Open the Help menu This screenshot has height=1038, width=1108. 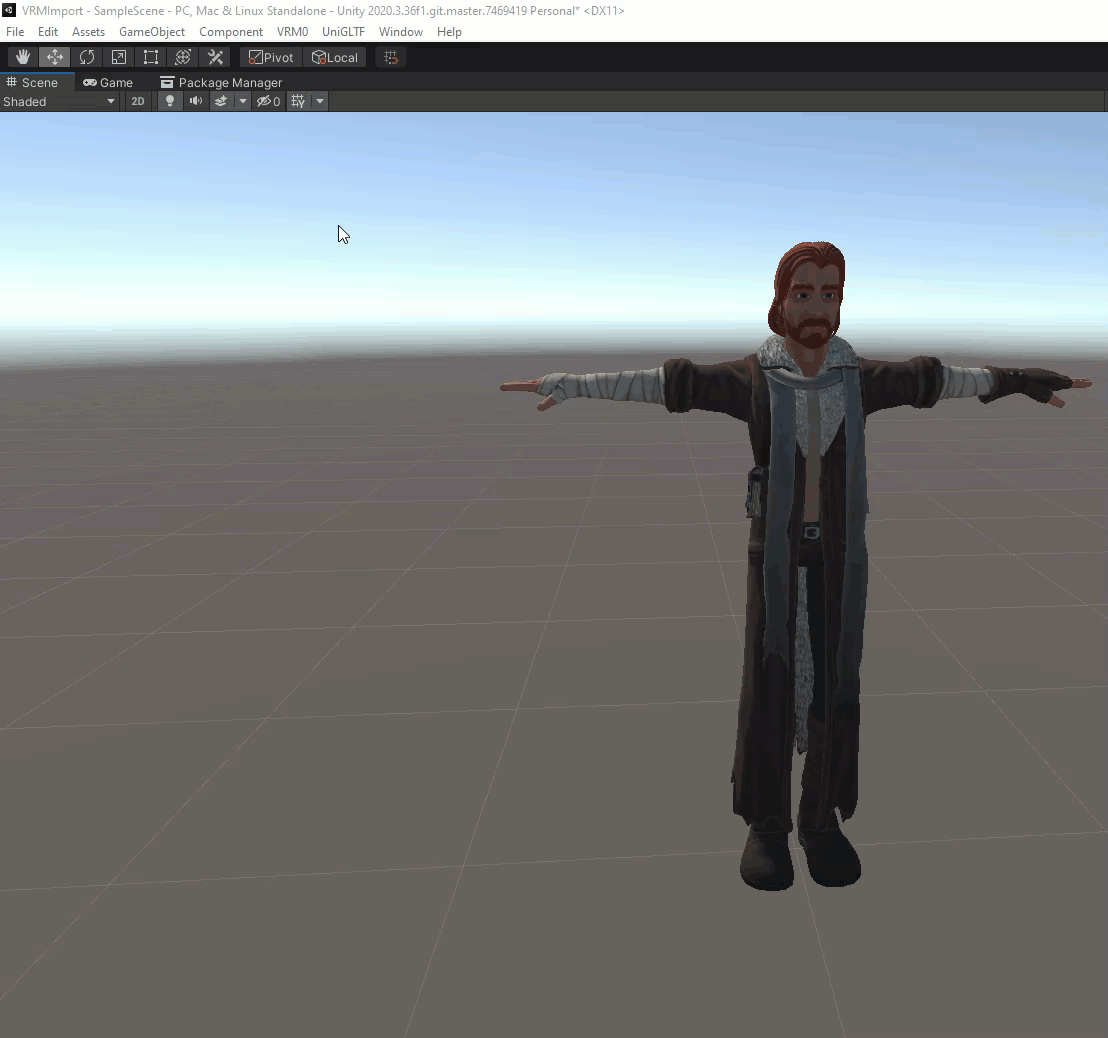(449, 32)
